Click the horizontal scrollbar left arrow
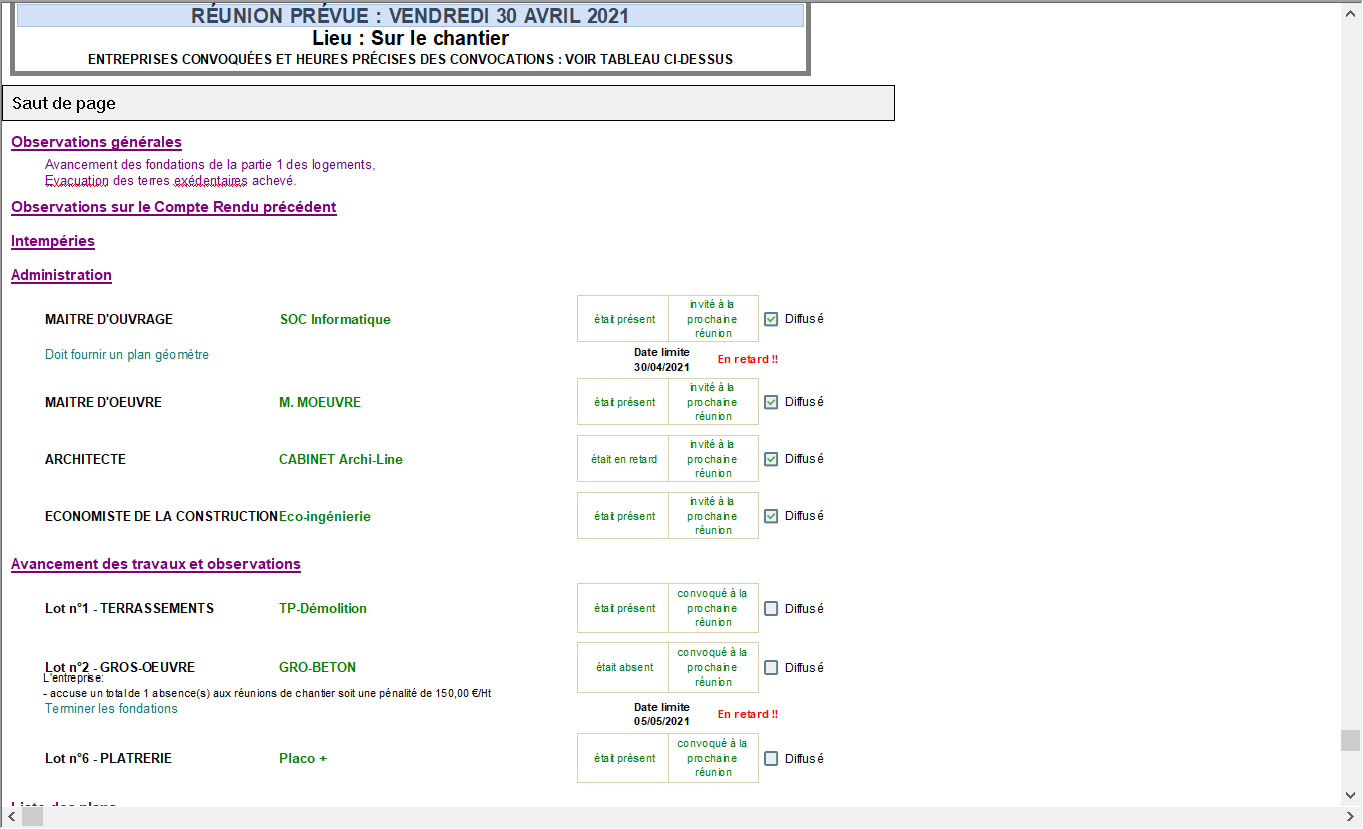The height and width of the screenshot is (829, 1363). tap(10, 817)
